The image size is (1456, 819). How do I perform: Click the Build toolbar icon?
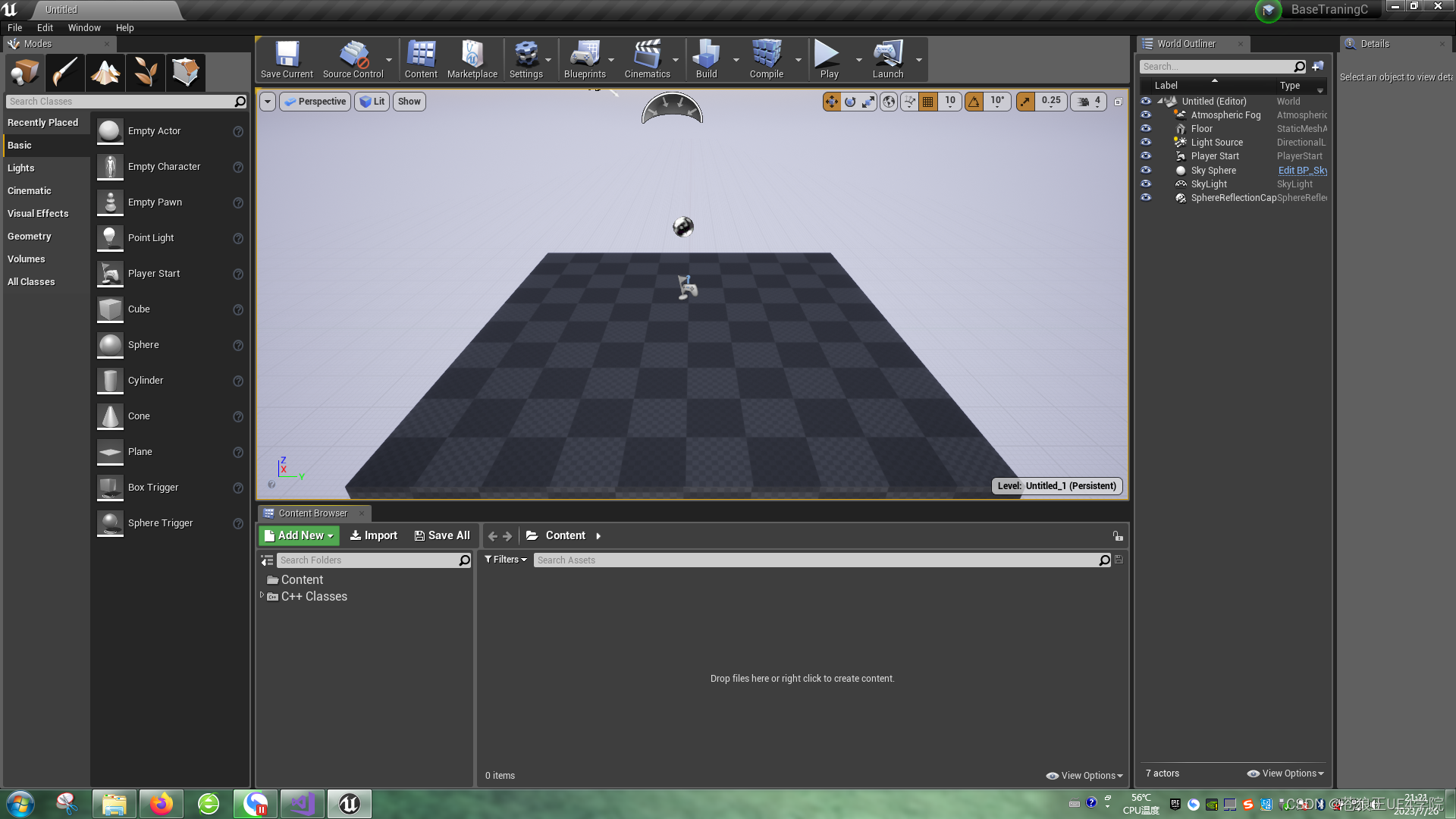tap(706, 59)
